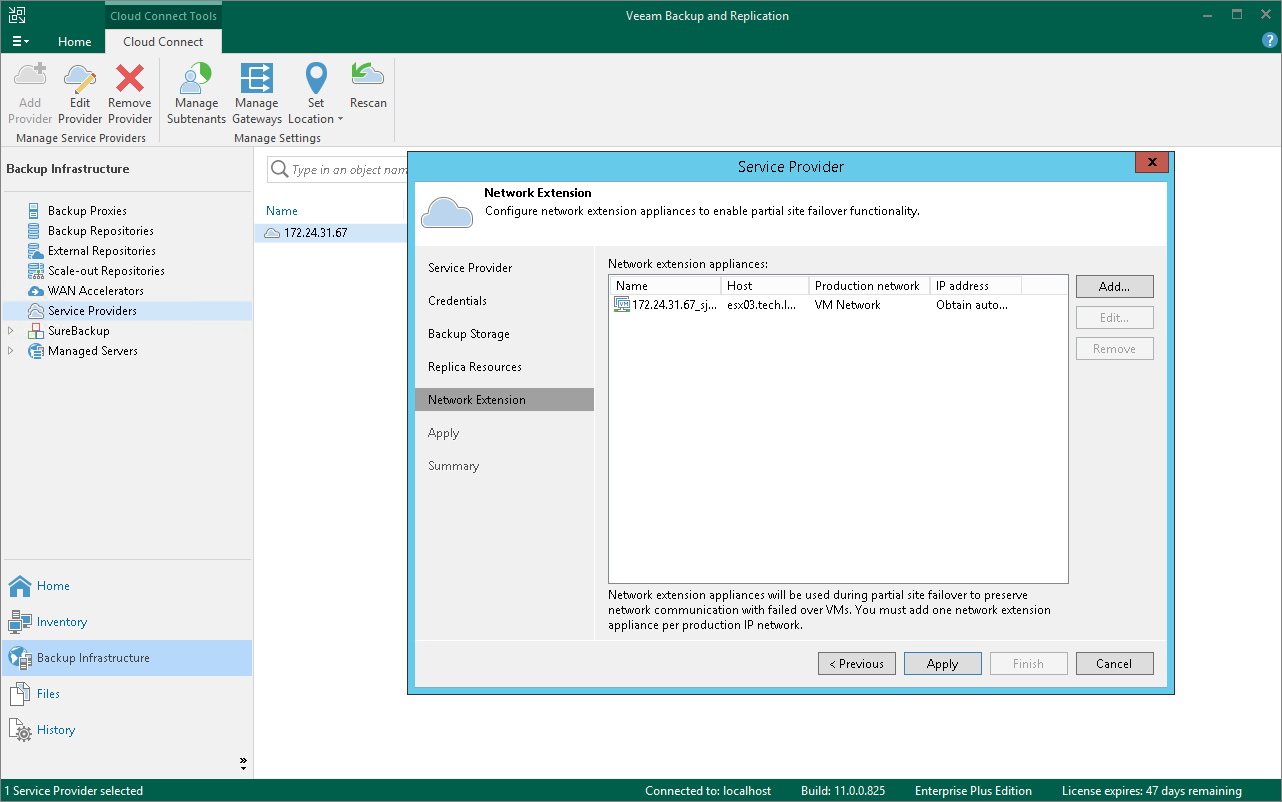Click the License expires status bar text
Image resolution: width=1282 pixels, height=802 pixels.
click(1152, 791)
